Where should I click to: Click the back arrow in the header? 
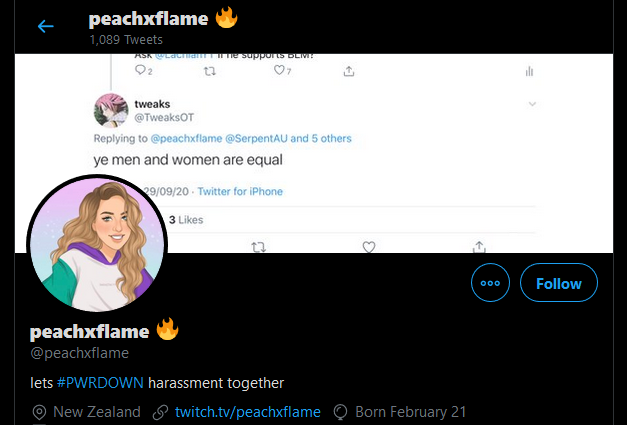point(45,26)
